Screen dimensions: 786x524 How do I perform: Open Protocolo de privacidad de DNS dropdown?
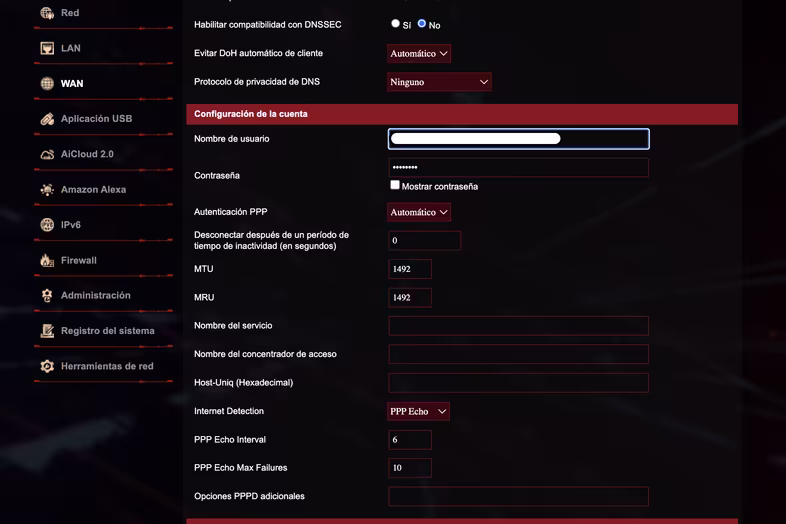point(439,82)
